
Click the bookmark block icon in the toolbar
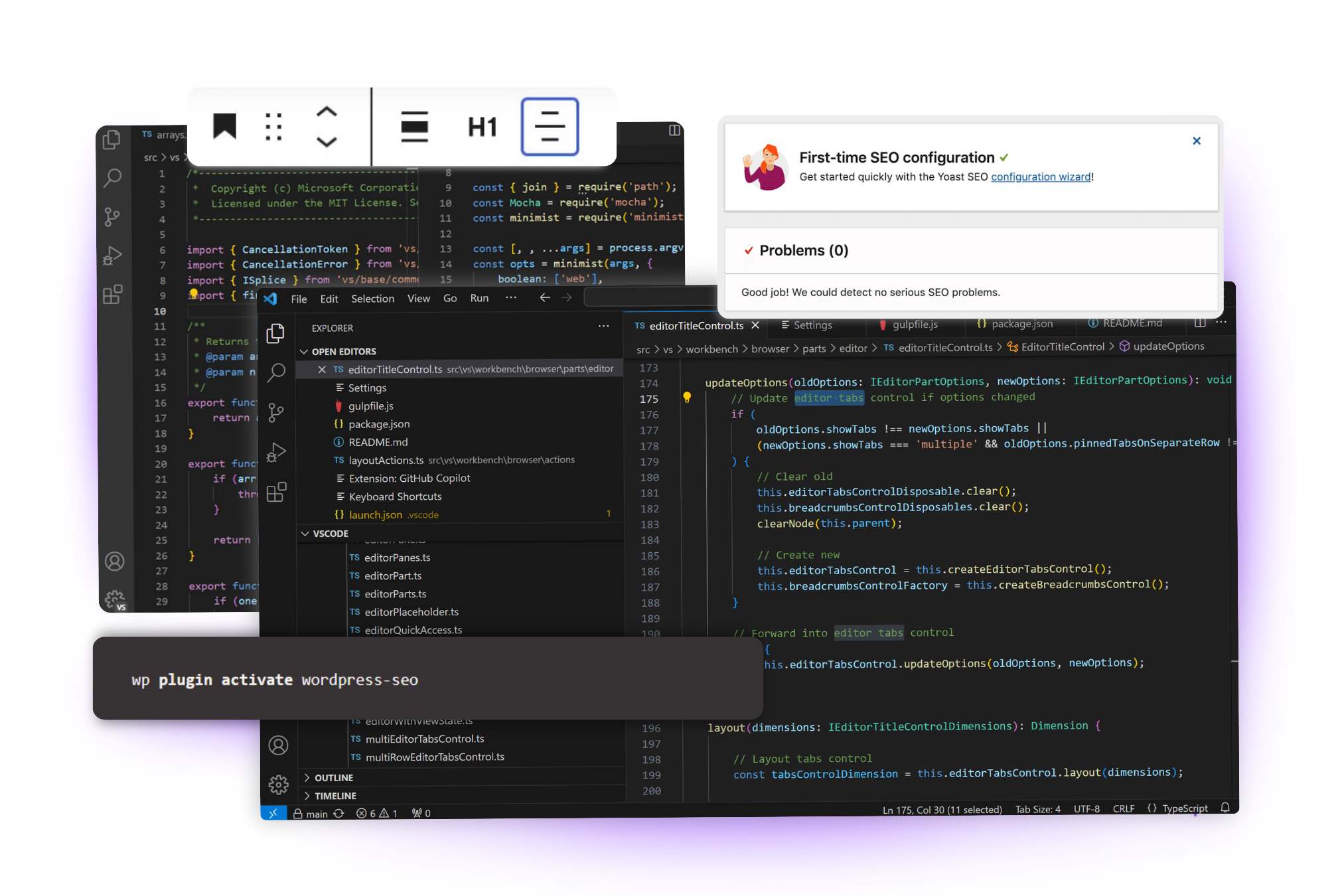pyautogui.click(x=224, y=126)
